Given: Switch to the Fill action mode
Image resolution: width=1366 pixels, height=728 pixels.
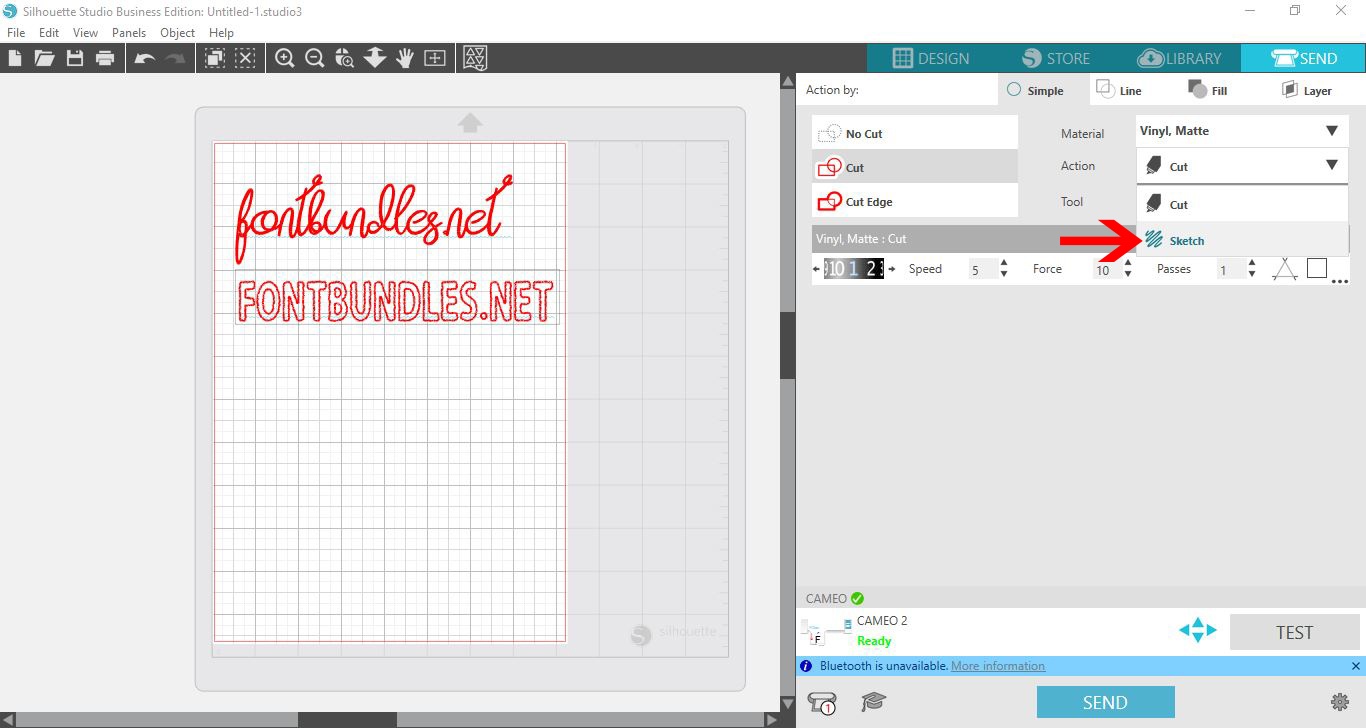Looking at the screenshot, I should pyautogui.click(x=1208, y=90).
